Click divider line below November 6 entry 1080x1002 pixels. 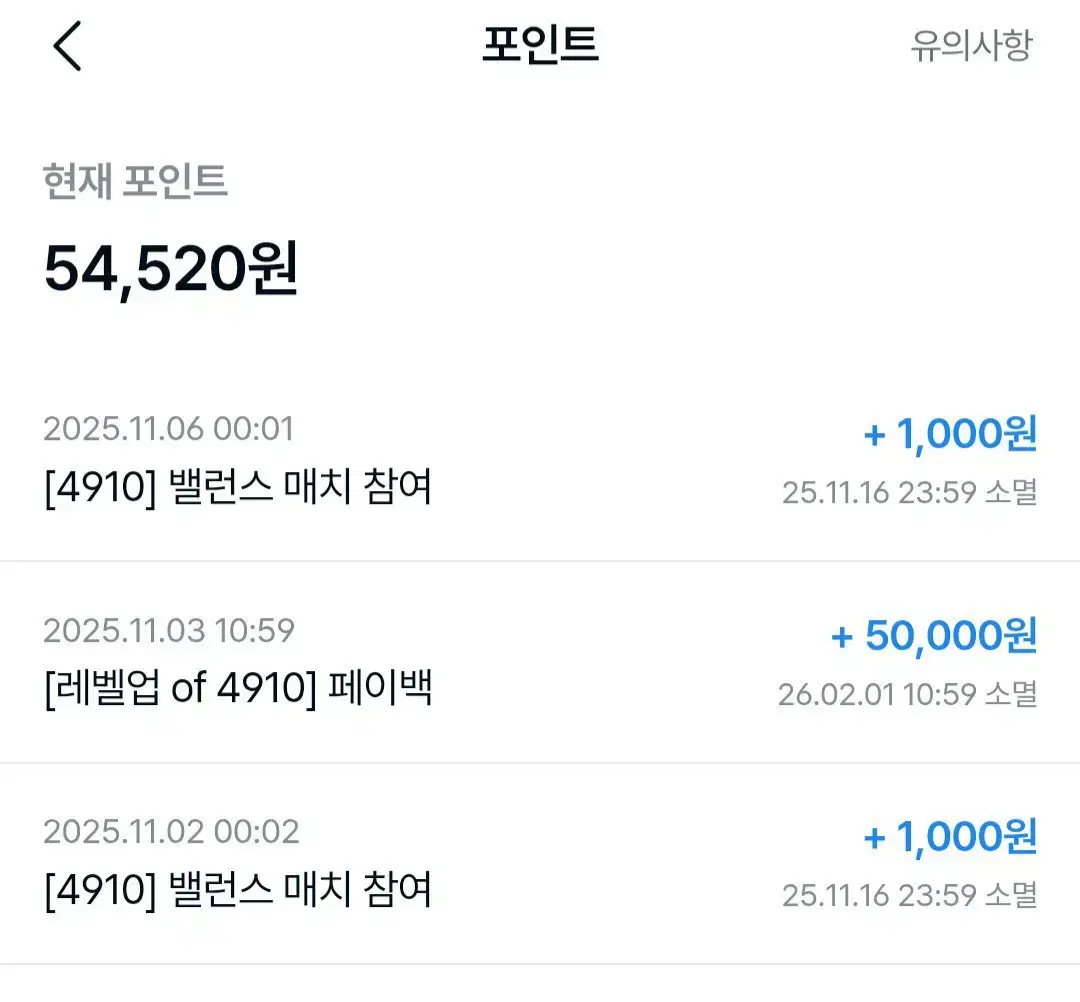(540, 561)
